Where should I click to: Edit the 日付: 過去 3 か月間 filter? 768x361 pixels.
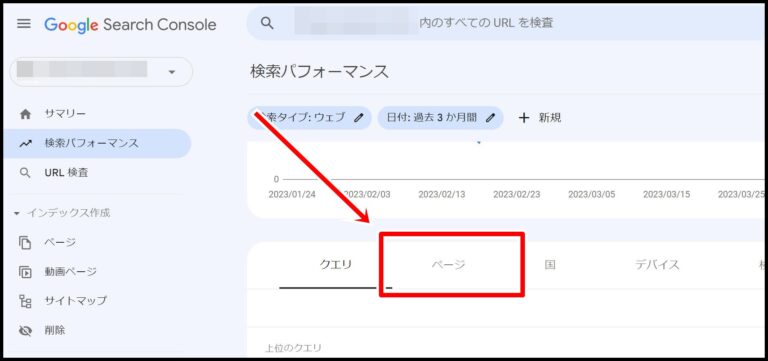[x=440, y=118]
